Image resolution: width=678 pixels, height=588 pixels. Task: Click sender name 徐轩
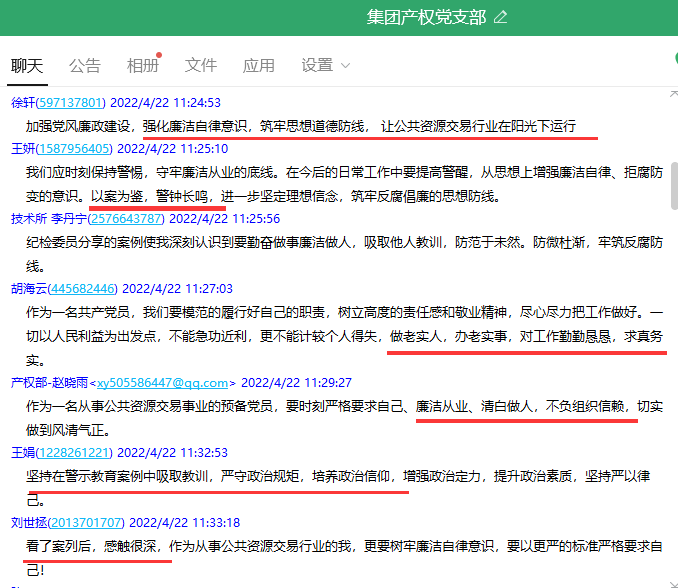(x=23, y=102)
